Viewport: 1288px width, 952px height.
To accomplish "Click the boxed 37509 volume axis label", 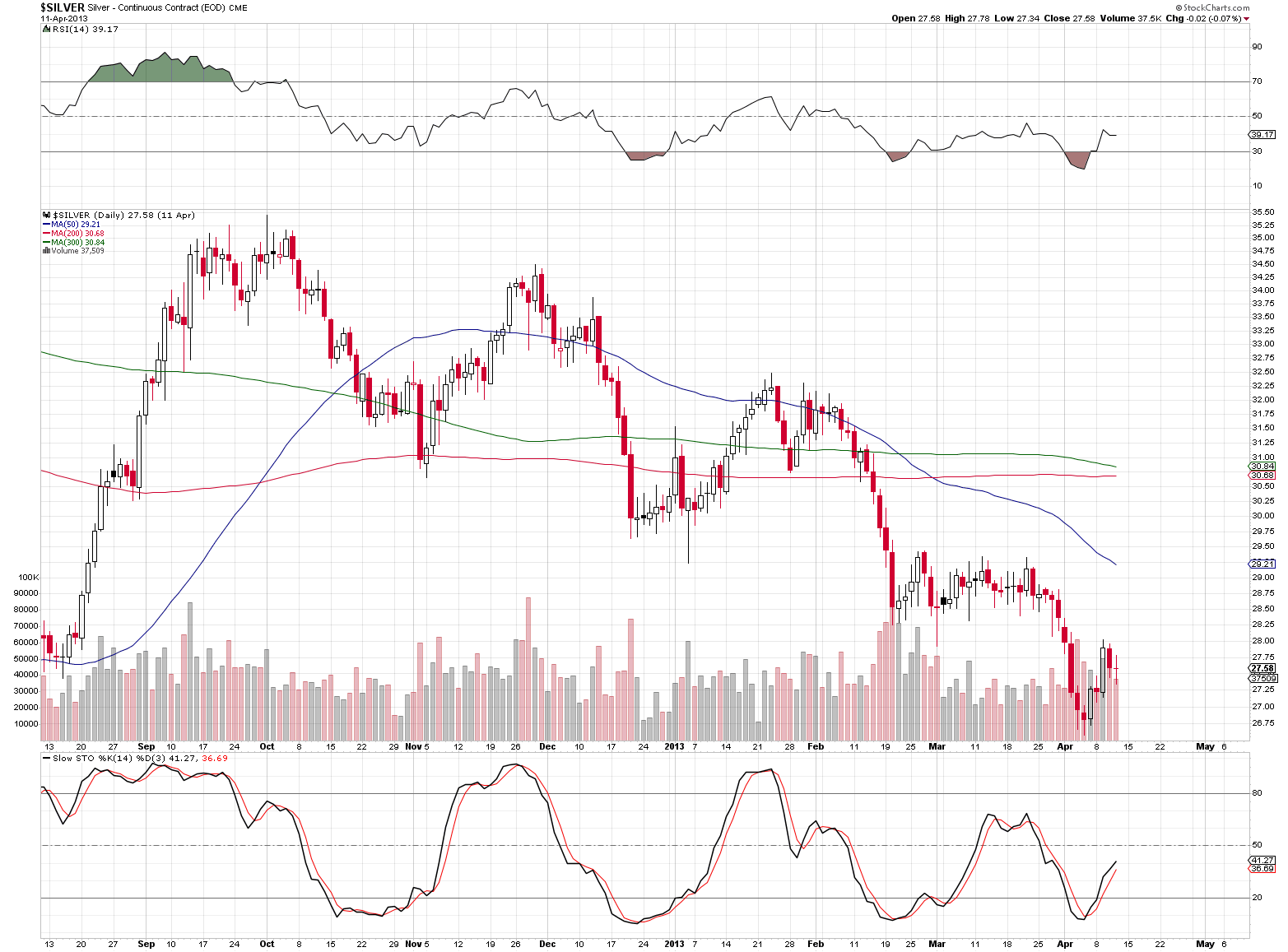I will point(1262,678).
